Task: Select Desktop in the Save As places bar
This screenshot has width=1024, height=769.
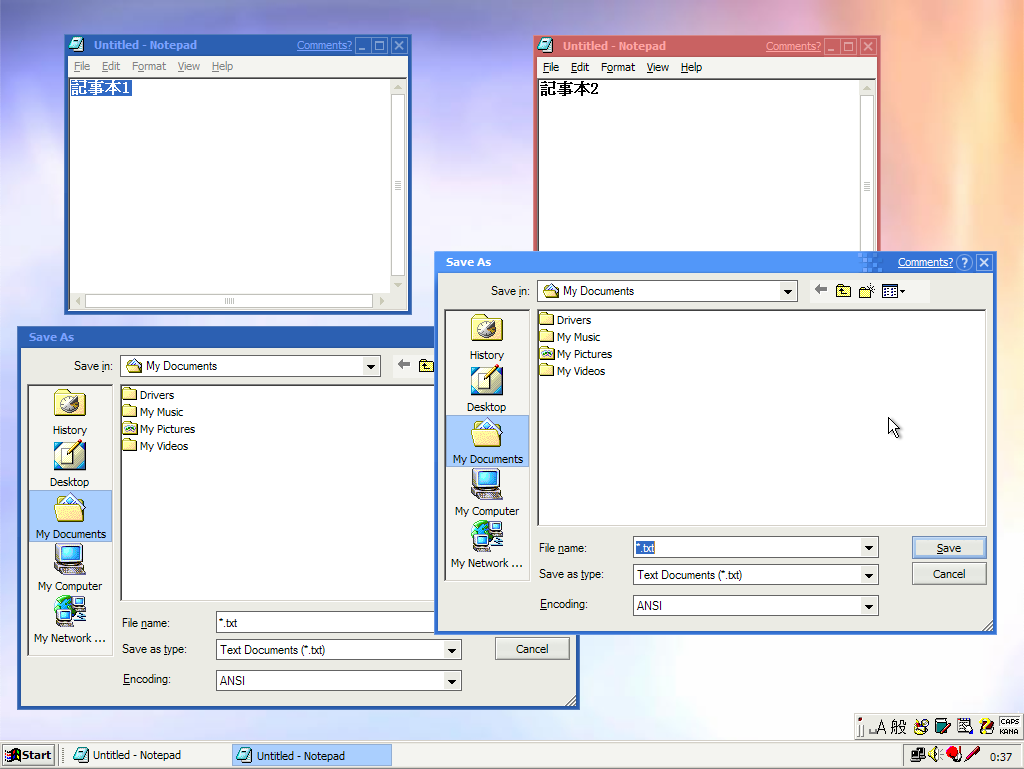Action: [486, 388]
